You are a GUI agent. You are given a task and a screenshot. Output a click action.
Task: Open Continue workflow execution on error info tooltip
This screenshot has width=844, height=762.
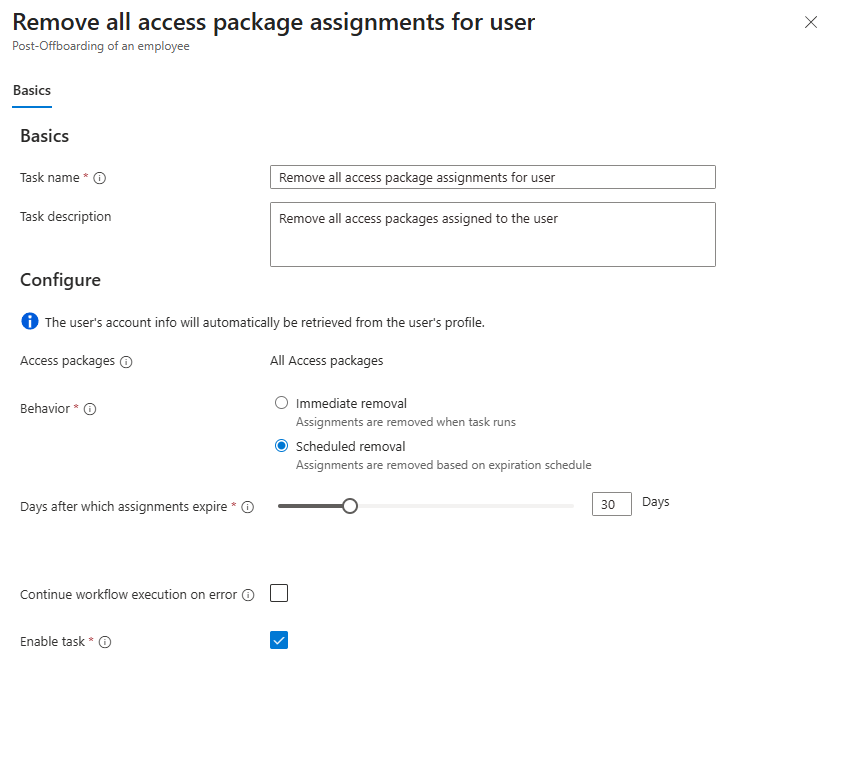(249, 593)
